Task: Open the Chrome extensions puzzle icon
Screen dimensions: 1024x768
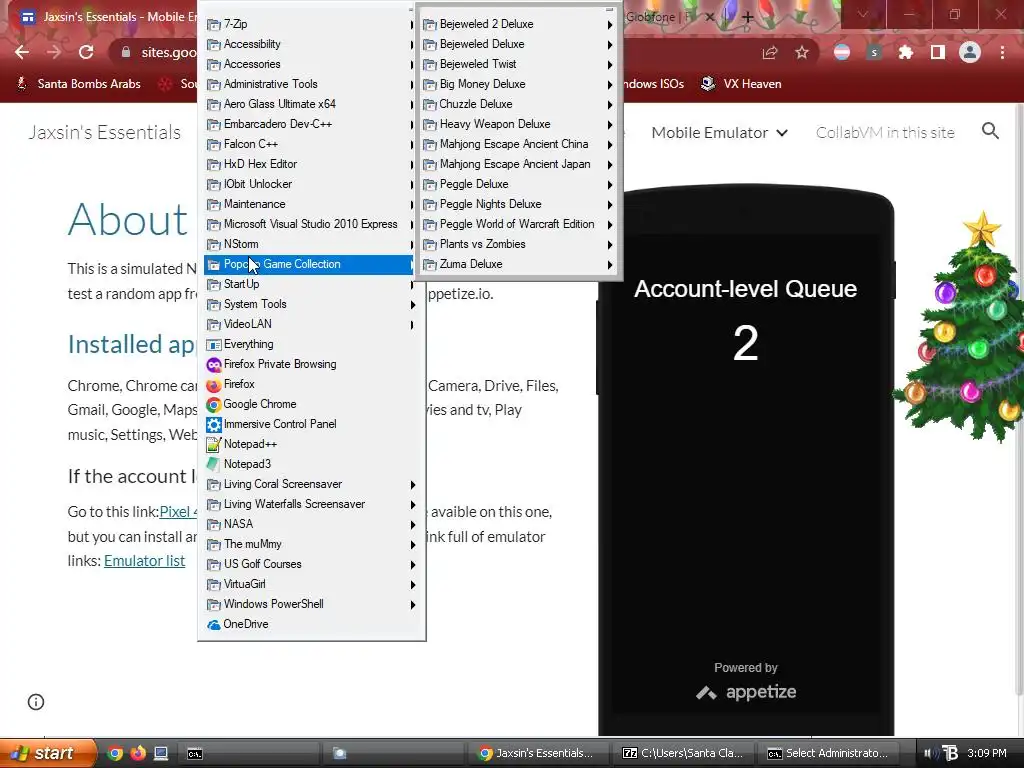Action: (x=906, y=53)
